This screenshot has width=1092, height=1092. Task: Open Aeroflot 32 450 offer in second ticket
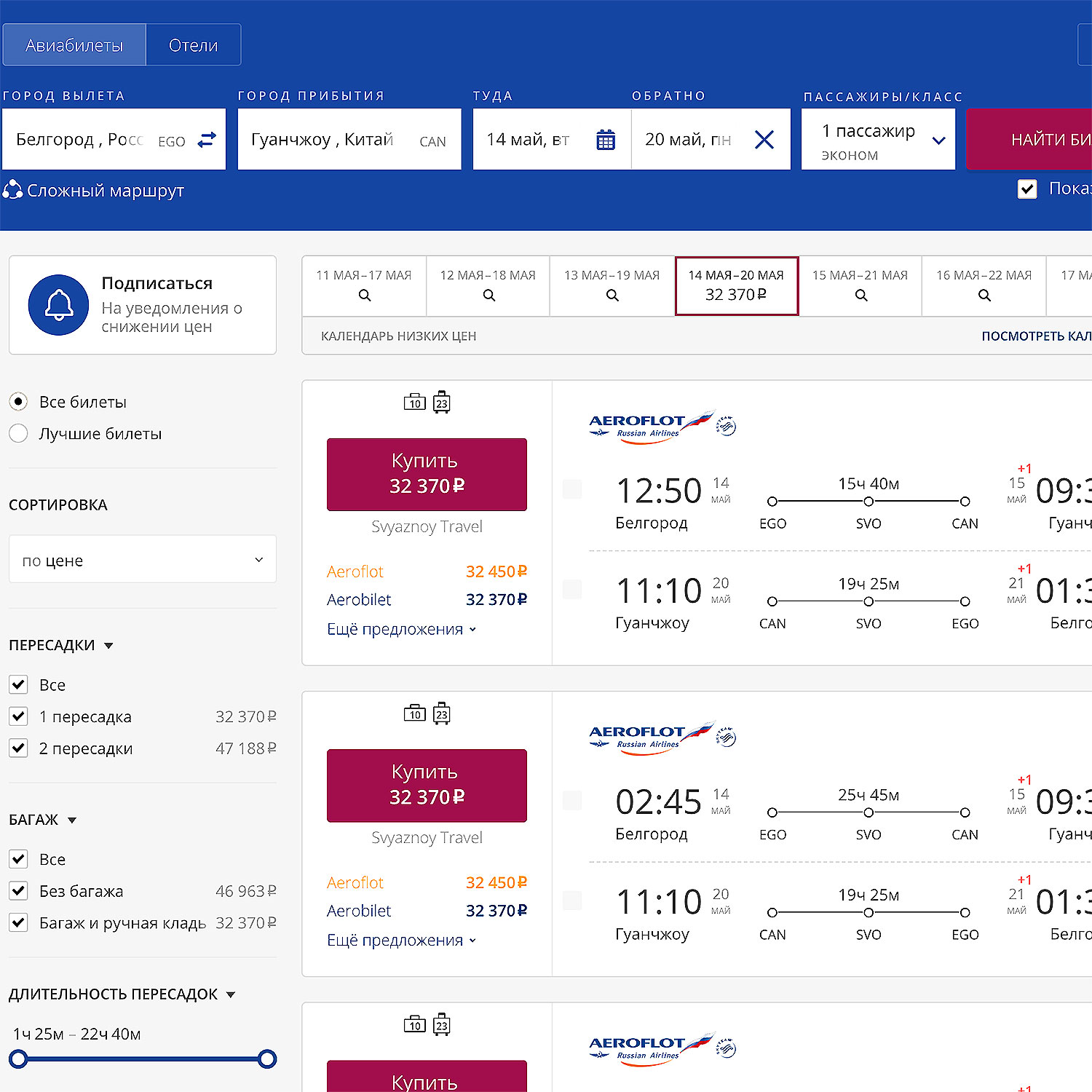click(427, 882)
